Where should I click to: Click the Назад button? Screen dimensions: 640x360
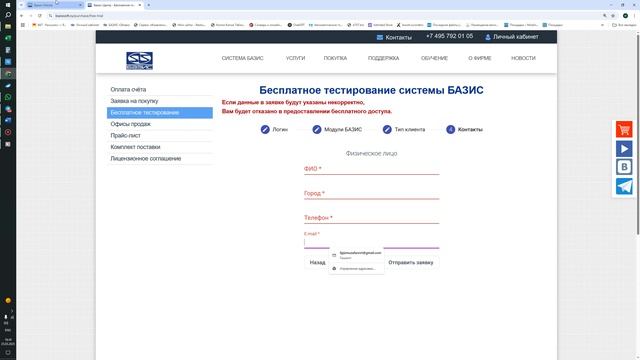pyautogui.click(x=317, y=262)
